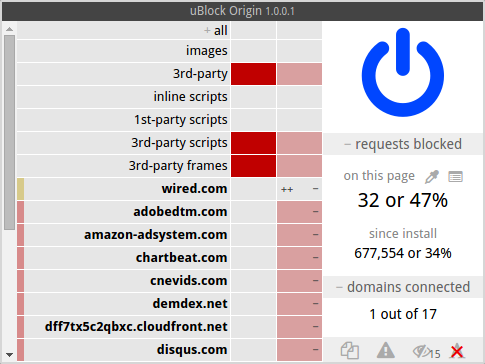The image size is (485, 364).
Task: Collapse the requests blocked section
Action: pyautogui.click(x=403, y=144)
